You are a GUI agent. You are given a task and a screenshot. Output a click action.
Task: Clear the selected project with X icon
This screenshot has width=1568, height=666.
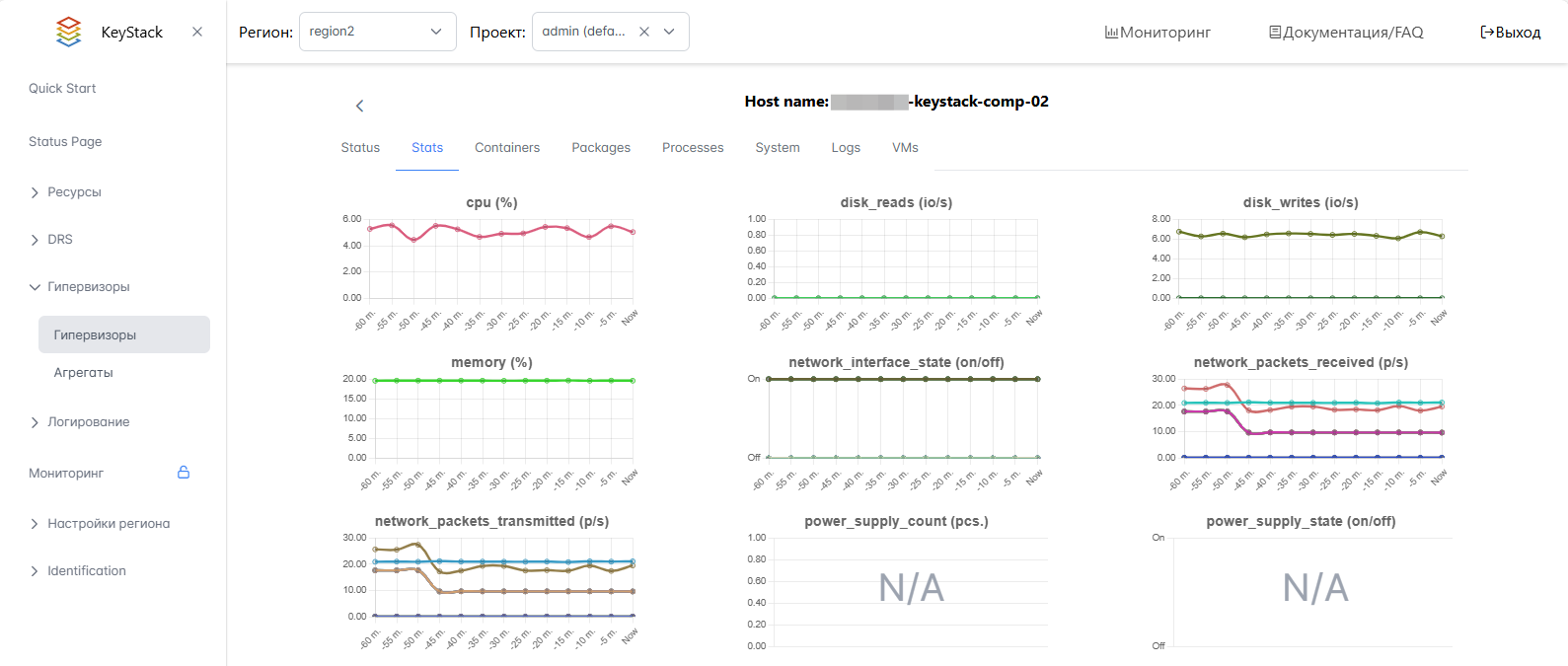pos(644,32)
